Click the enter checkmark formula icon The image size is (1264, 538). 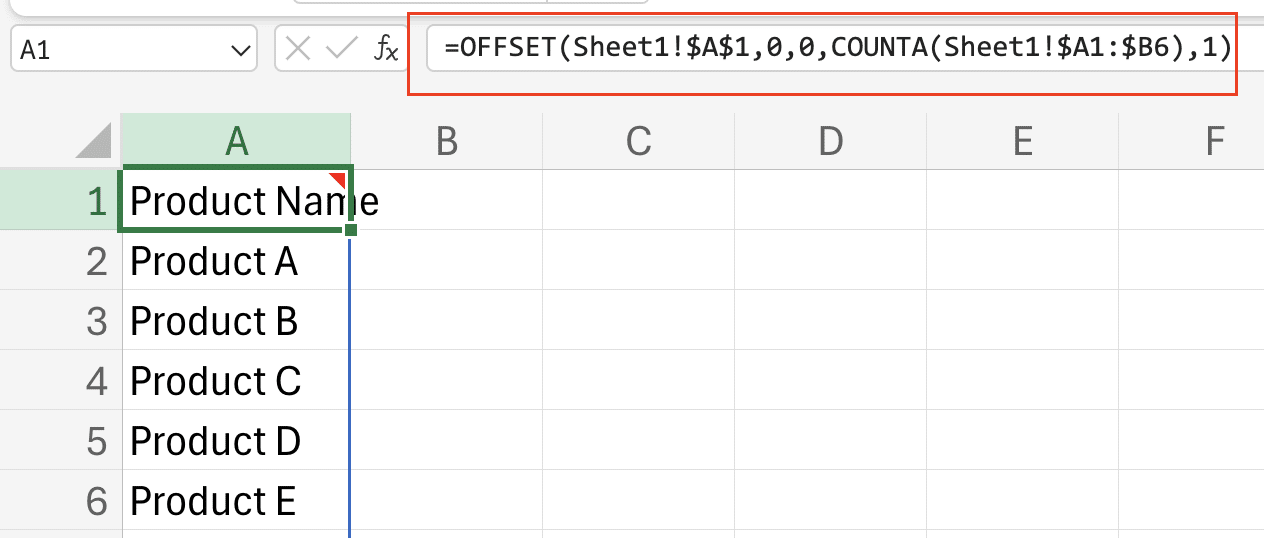click(341, 49)
